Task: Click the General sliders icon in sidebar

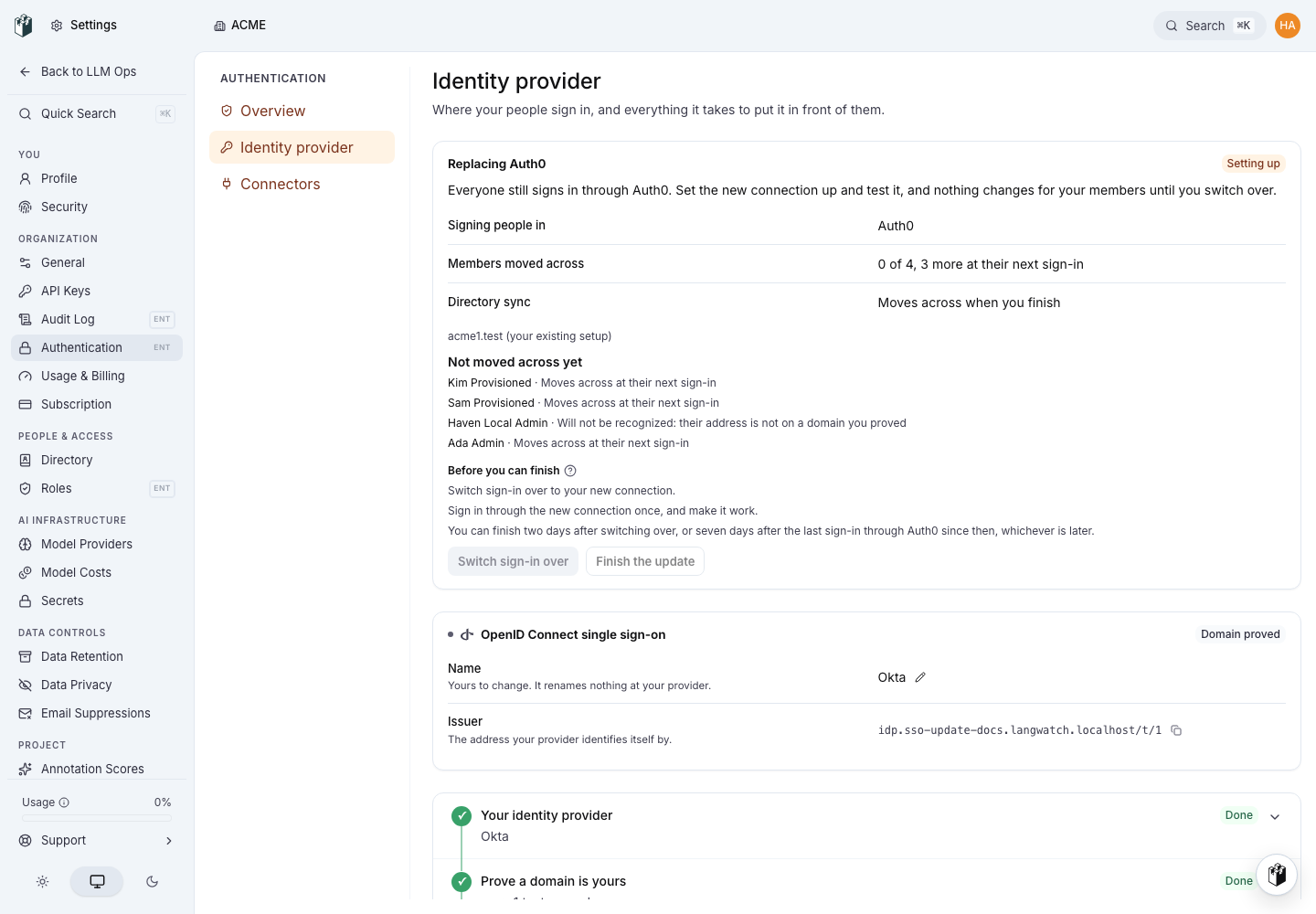Action: point(26,263)
